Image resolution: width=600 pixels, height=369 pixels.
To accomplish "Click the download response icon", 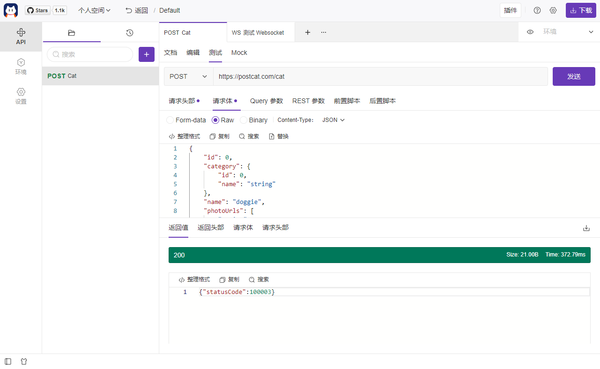I will pos(586,228).
